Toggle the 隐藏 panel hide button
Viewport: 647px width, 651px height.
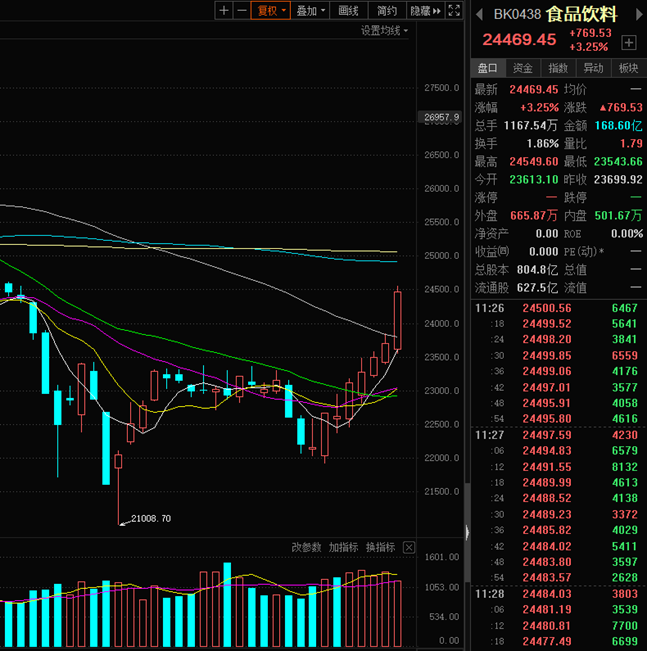pos(425,11)
